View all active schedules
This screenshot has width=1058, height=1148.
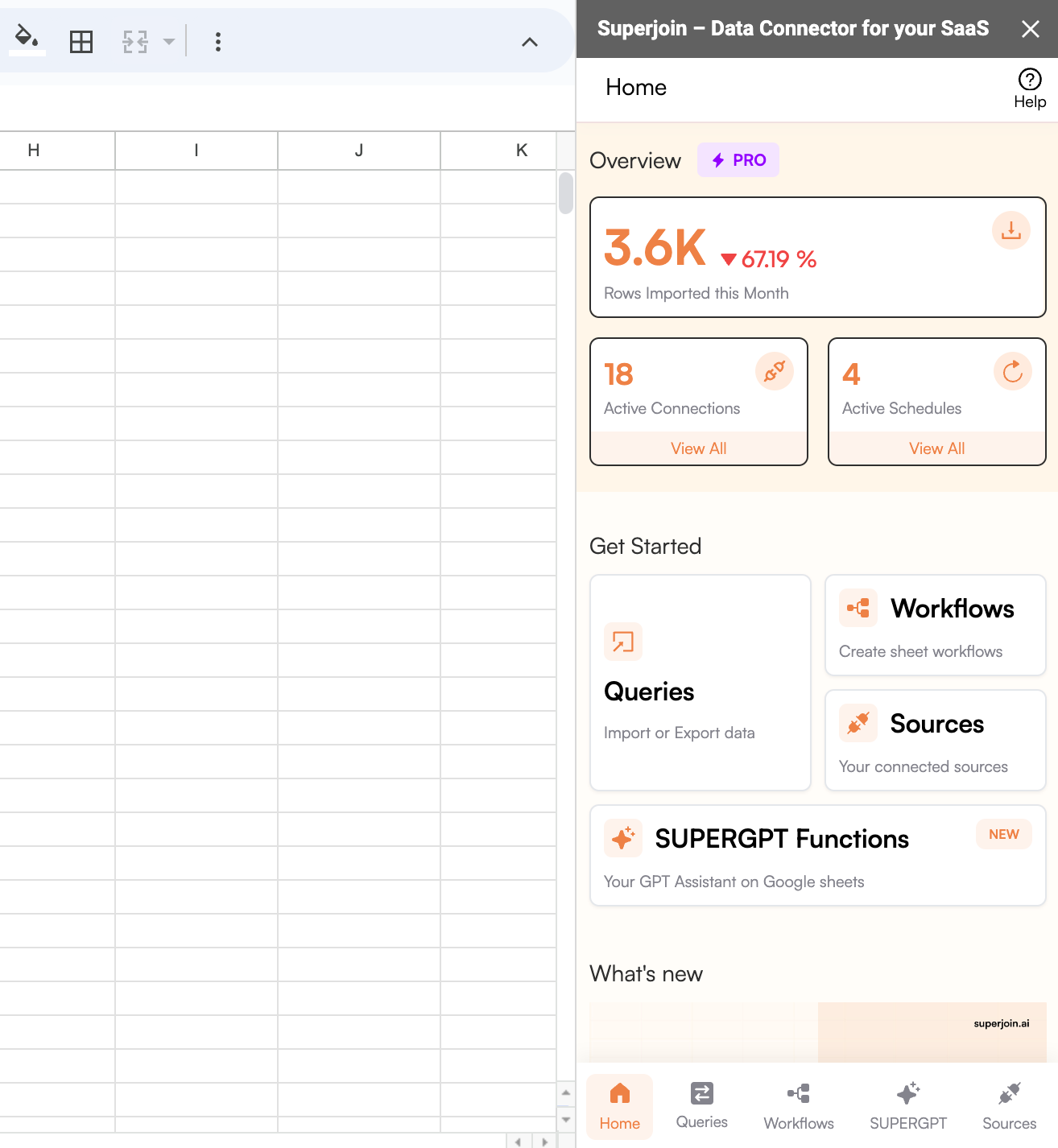[937, 448]
